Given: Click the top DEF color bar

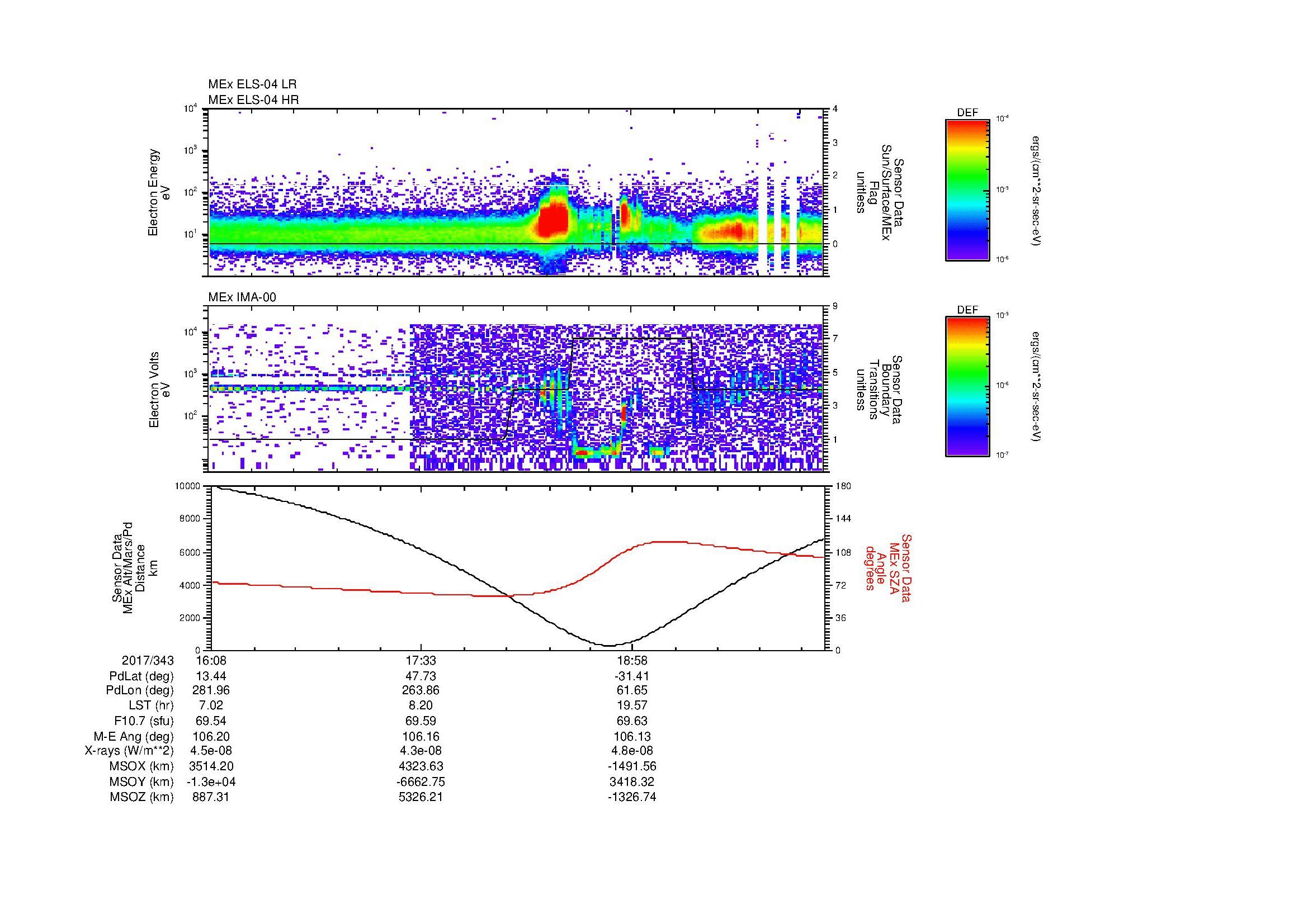Looking at the screenshot, I should tap(967, 189).
